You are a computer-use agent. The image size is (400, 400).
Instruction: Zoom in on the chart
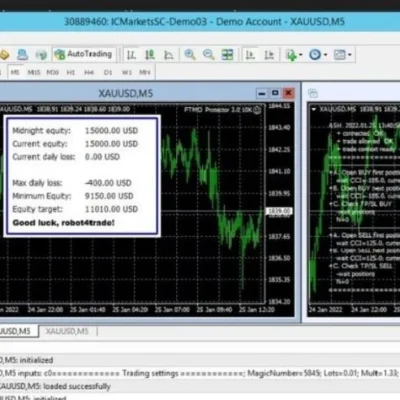point(190,54)
